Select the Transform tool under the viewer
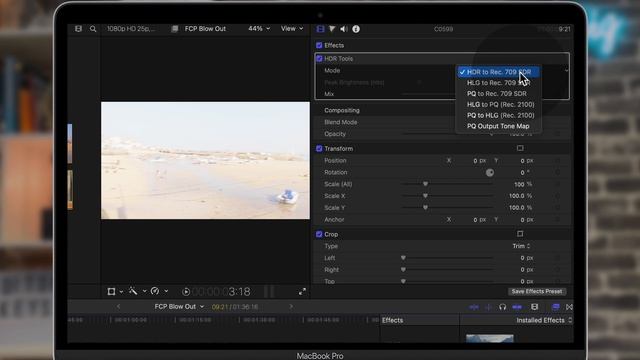The width and height of the screenshot is (640, 360). [x=111, y=291]
